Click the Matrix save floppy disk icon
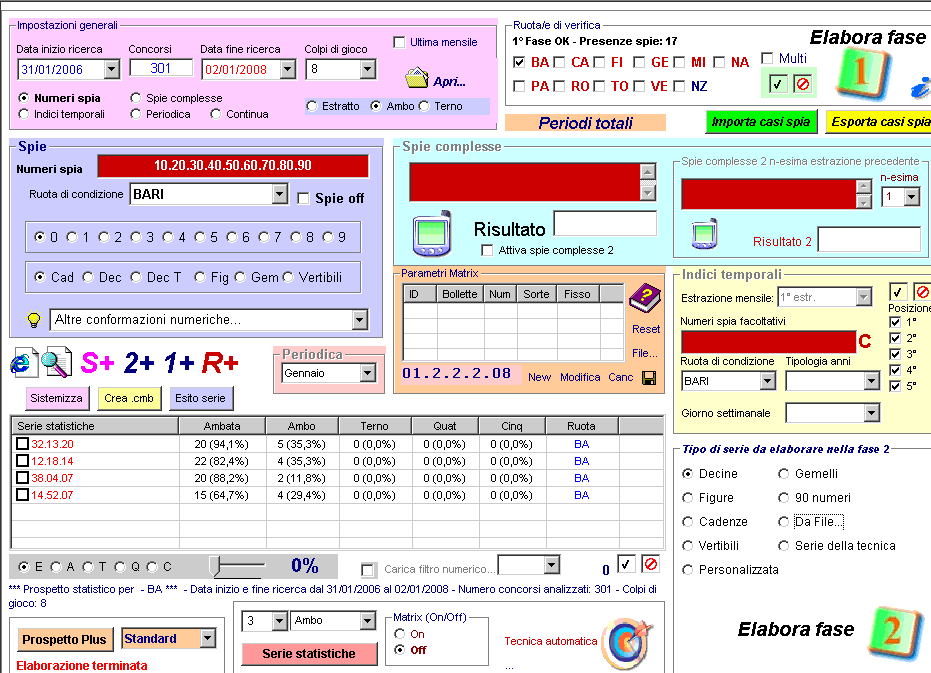Screen dimensions: 931x673 click(x=649, y=378)
